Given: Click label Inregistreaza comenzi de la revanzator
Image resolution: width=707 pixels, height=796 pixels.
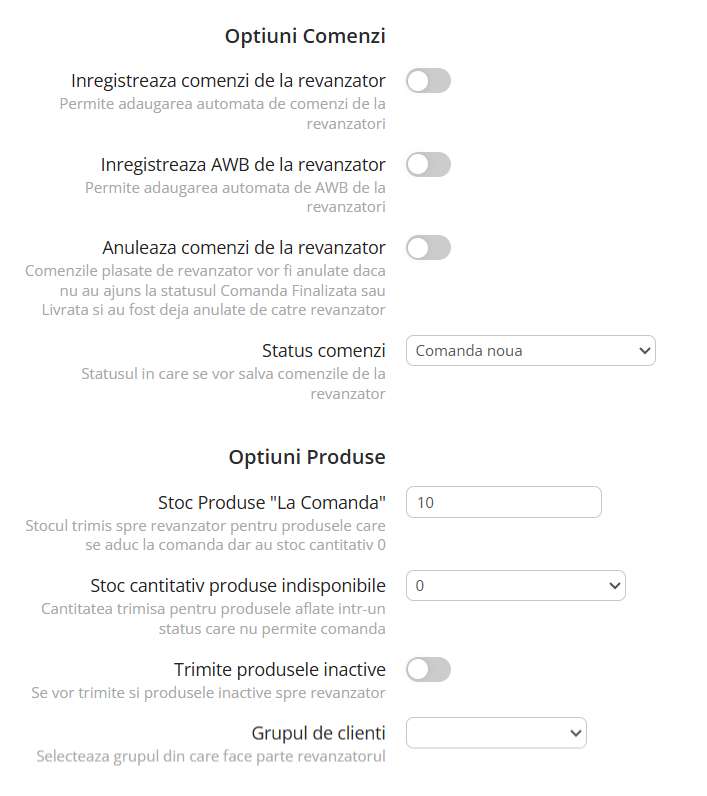Looking at the screenshot, I should point(228,80).
